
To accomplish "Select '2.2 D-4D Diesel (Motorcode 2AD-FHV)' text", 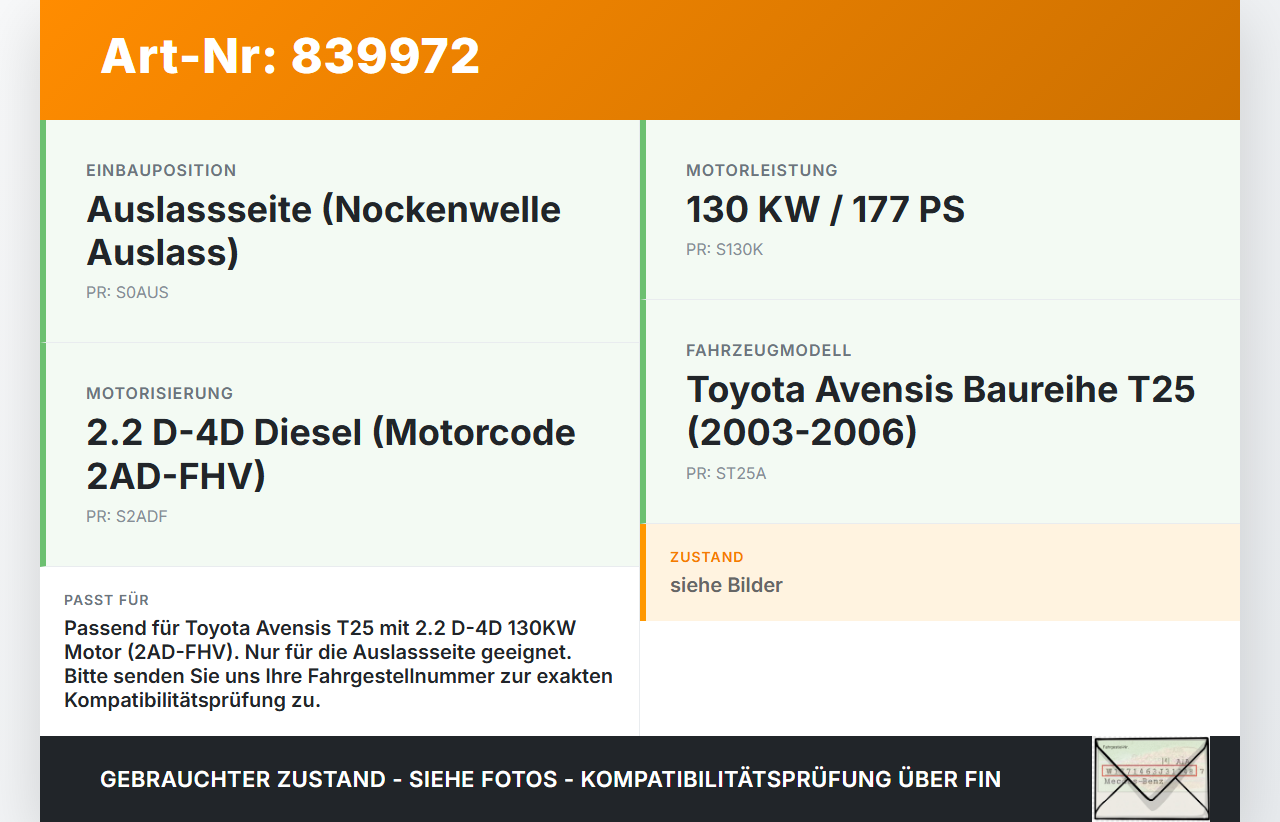I will tap(331, 454).
